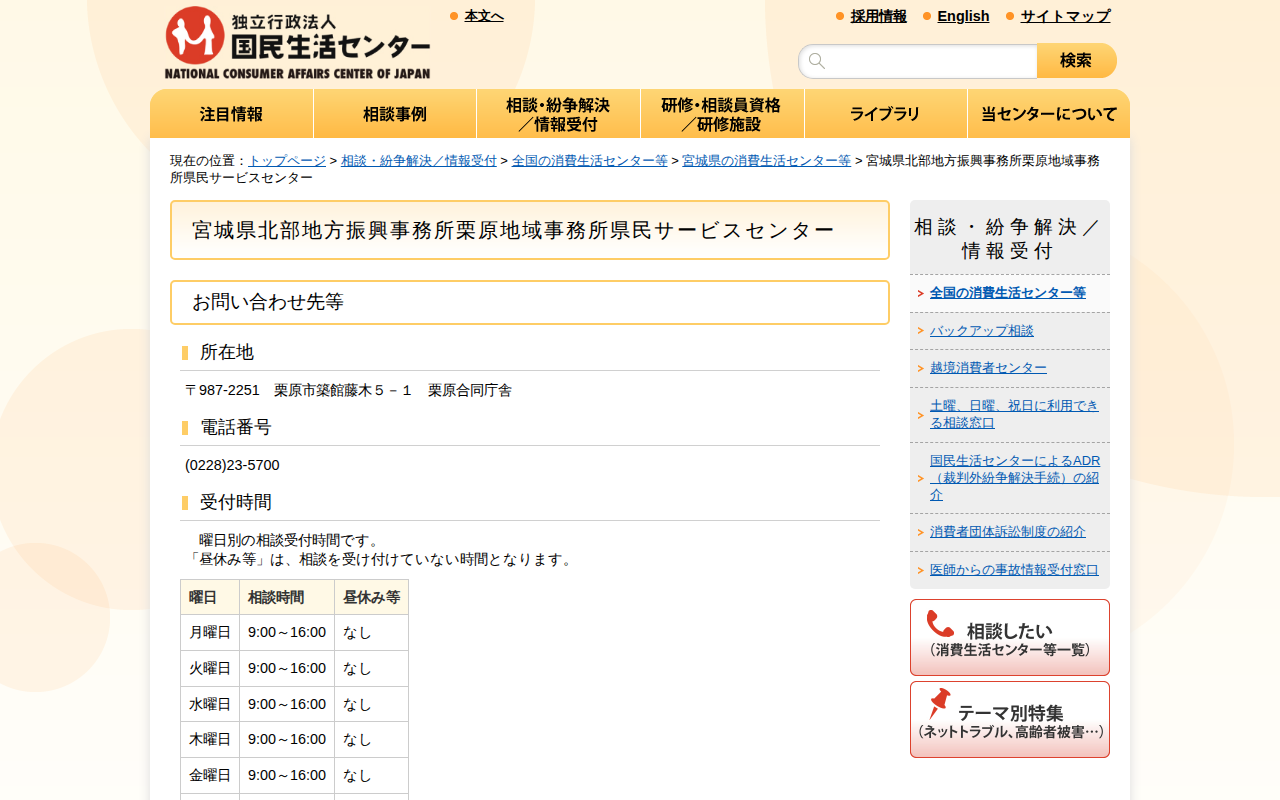Switch the site language via the English link
The image size is (1280, 800).
[962, 16]
